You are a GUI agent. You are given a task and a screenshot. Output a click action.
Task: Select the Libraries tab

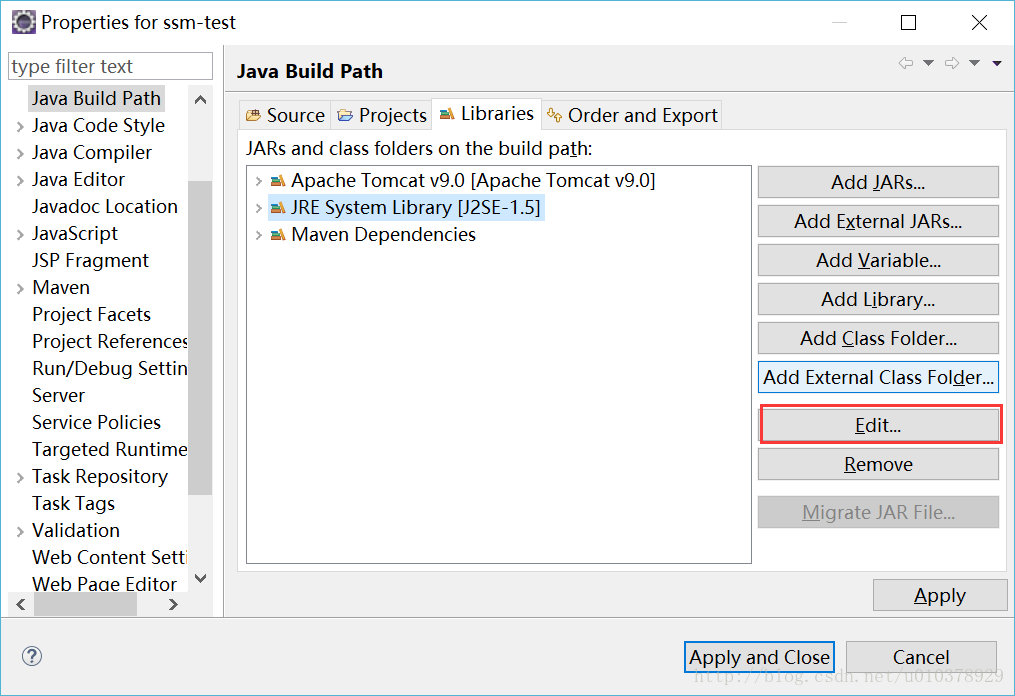[x=486, y=114]
